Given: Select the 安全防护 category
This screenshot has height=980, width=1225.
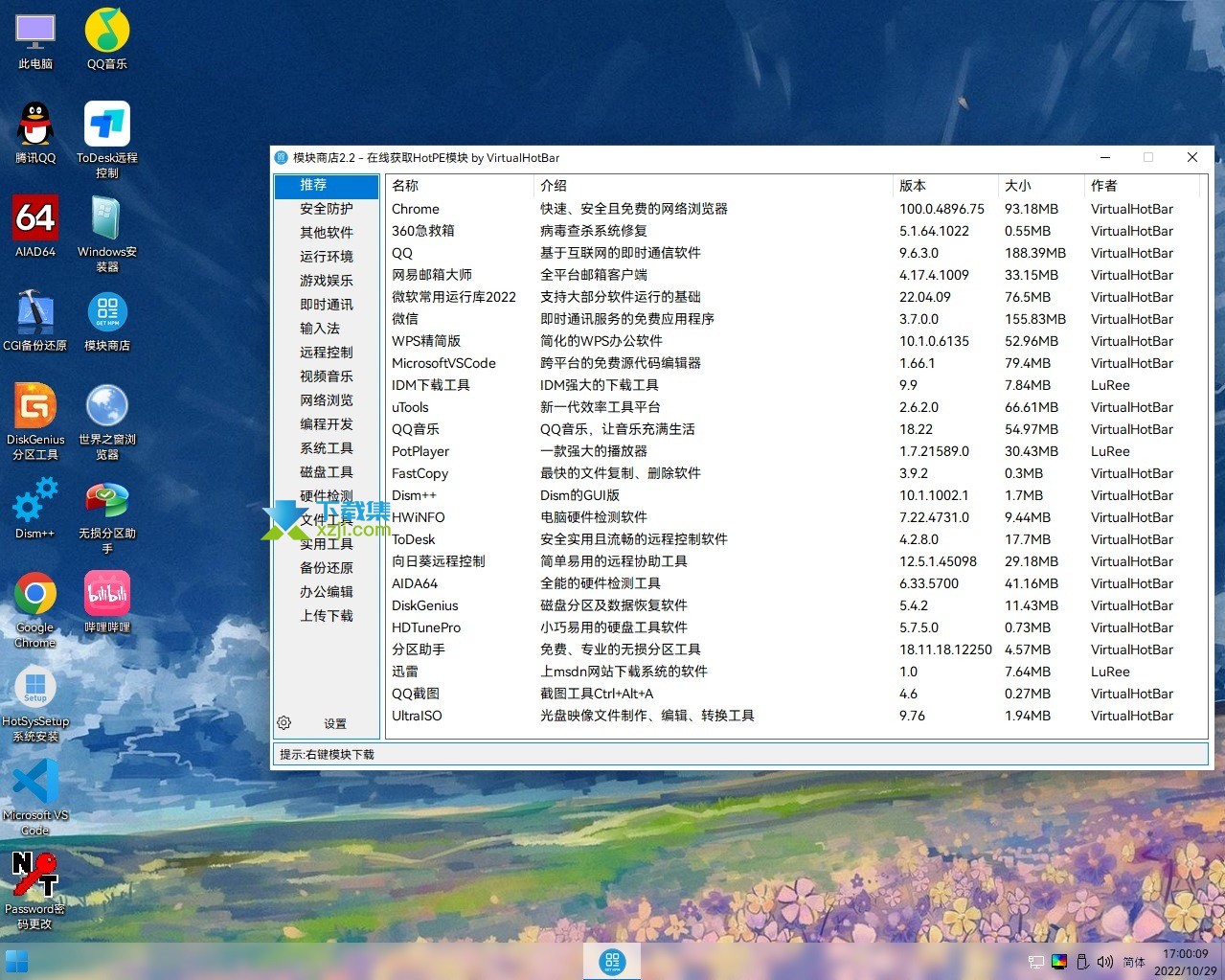Looking at the screenshot, I should 327,209.
